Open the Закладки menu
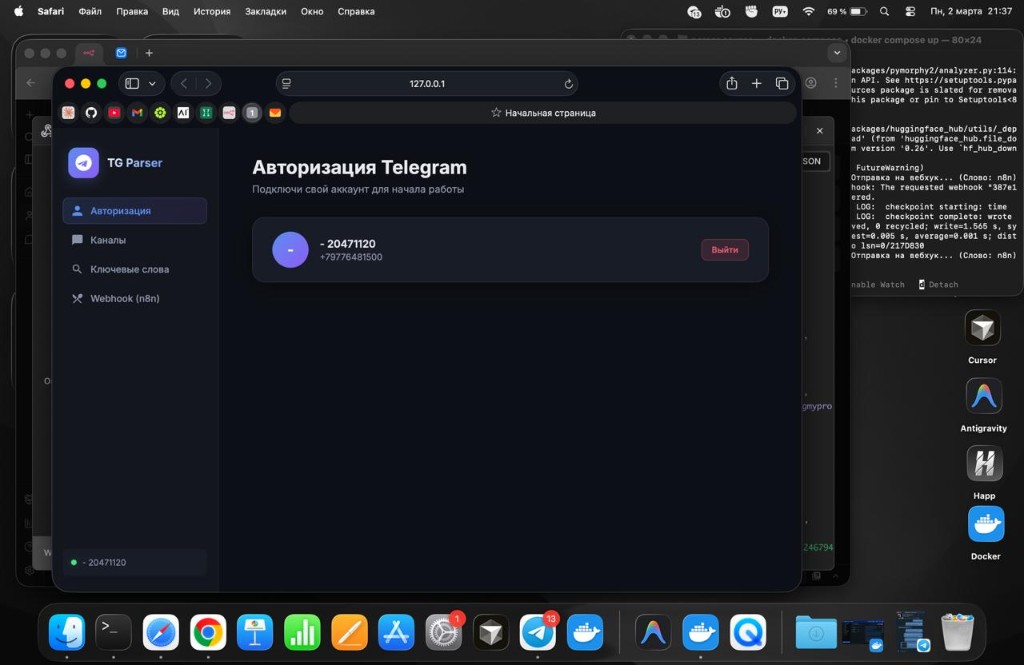Screen dimensions: 1024x665 click(x=265, y=11)
